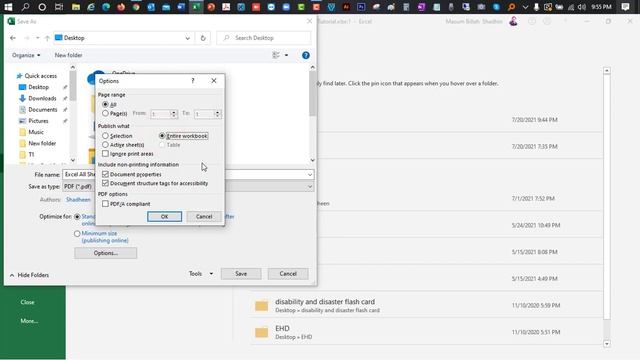
Task: Select Pictures in navigation pane
Action: click(38, 121)
